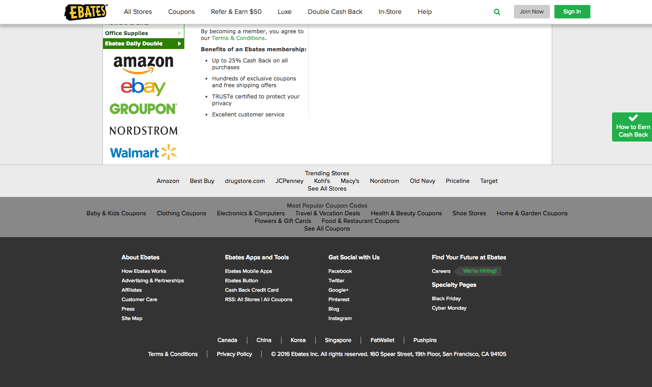
Task: Open Cash Back Credit Card link
Action: [252, 290]
